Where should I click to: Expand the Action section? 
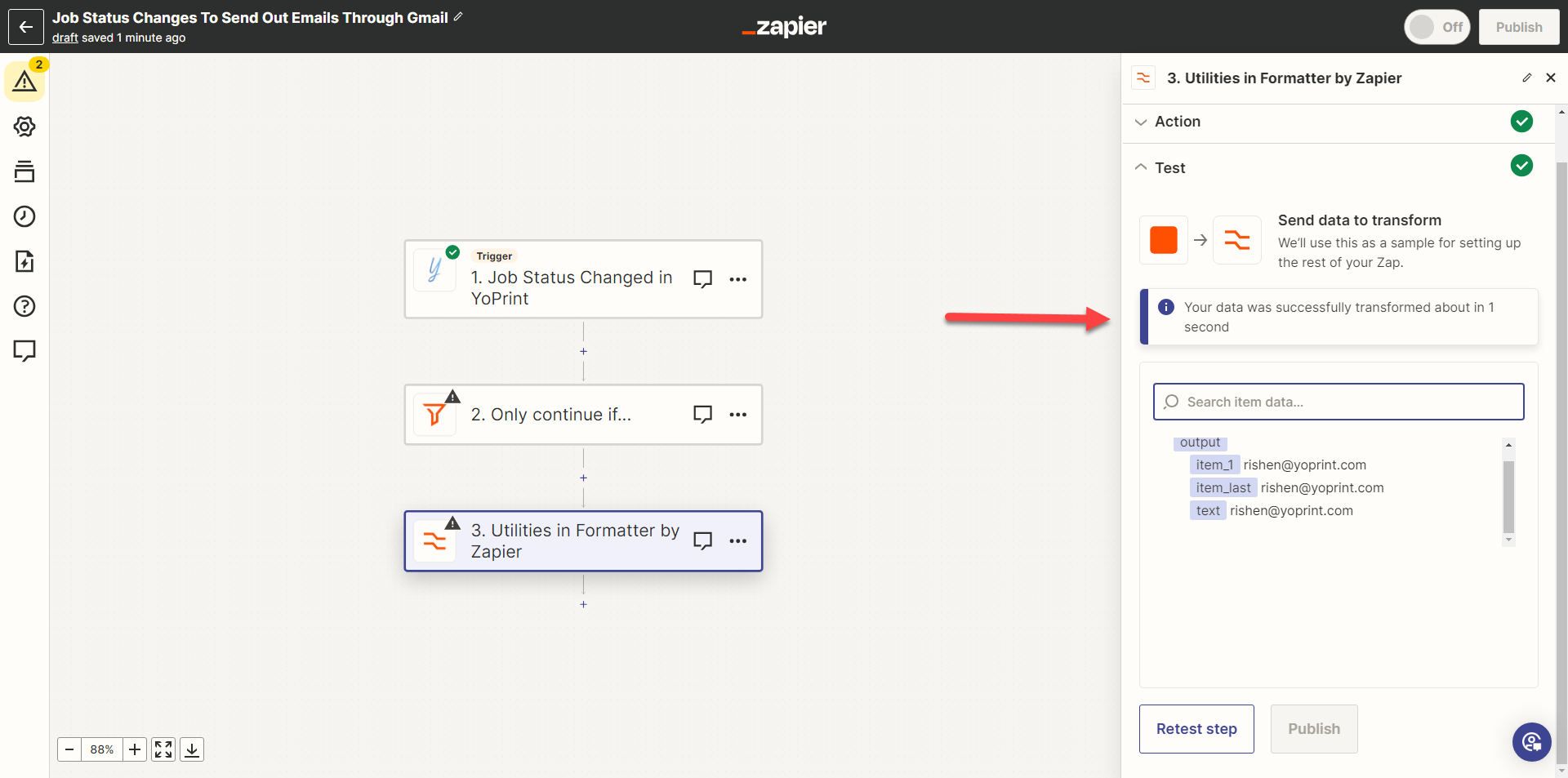click(x=1338, y=122)
